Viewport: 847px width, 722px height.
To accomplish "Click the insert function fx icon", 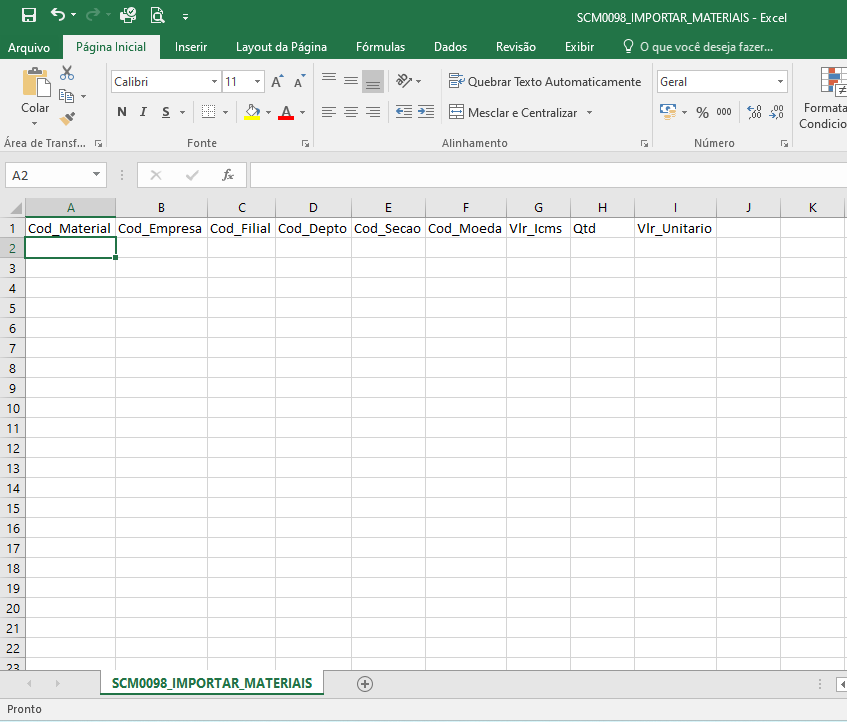I will tap(228, 175).
